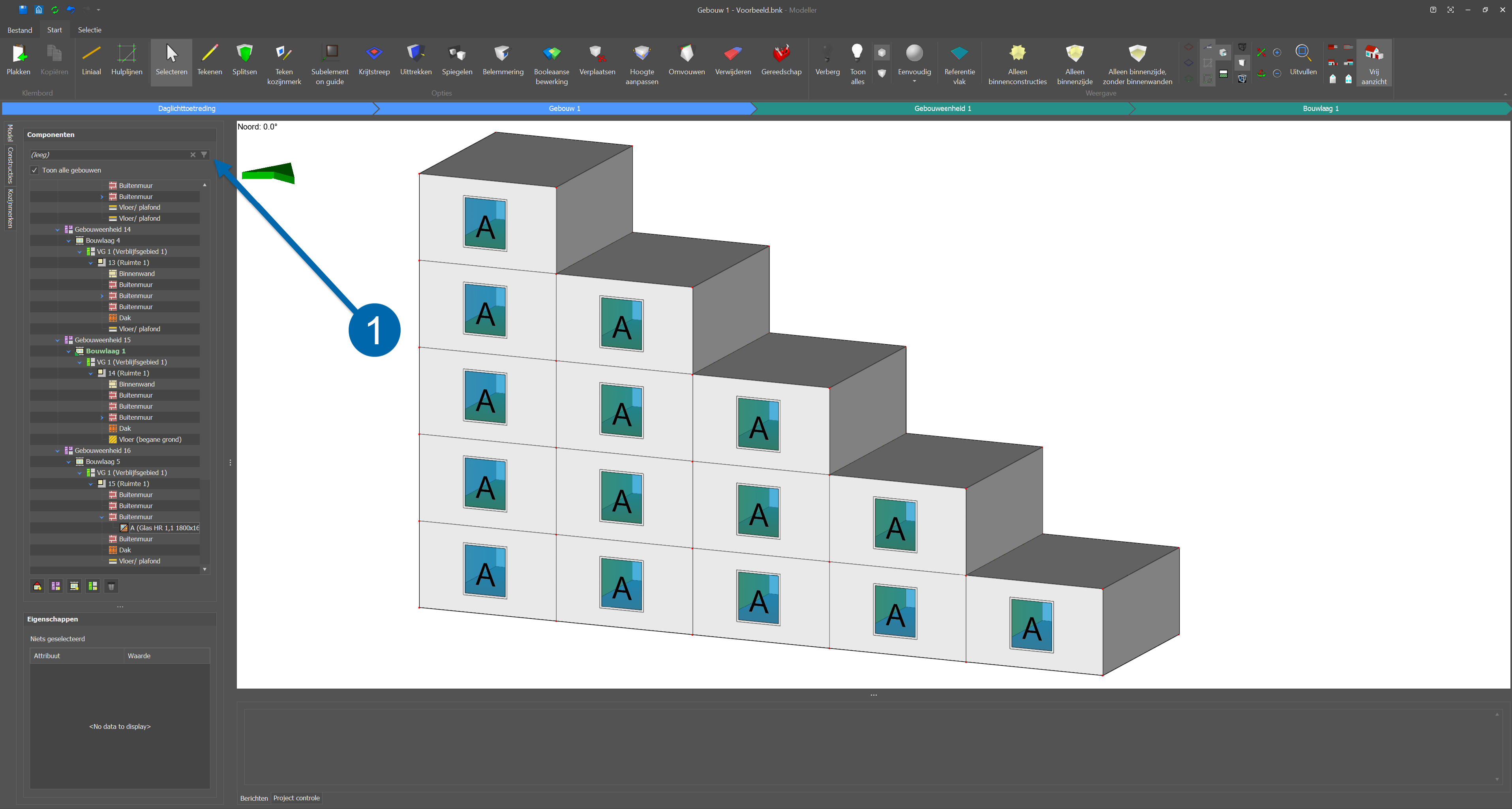Select the Tekenen pencil tool
Image resolution: width=1512 pixels, height=809 pixels.
tap(210, 60)
